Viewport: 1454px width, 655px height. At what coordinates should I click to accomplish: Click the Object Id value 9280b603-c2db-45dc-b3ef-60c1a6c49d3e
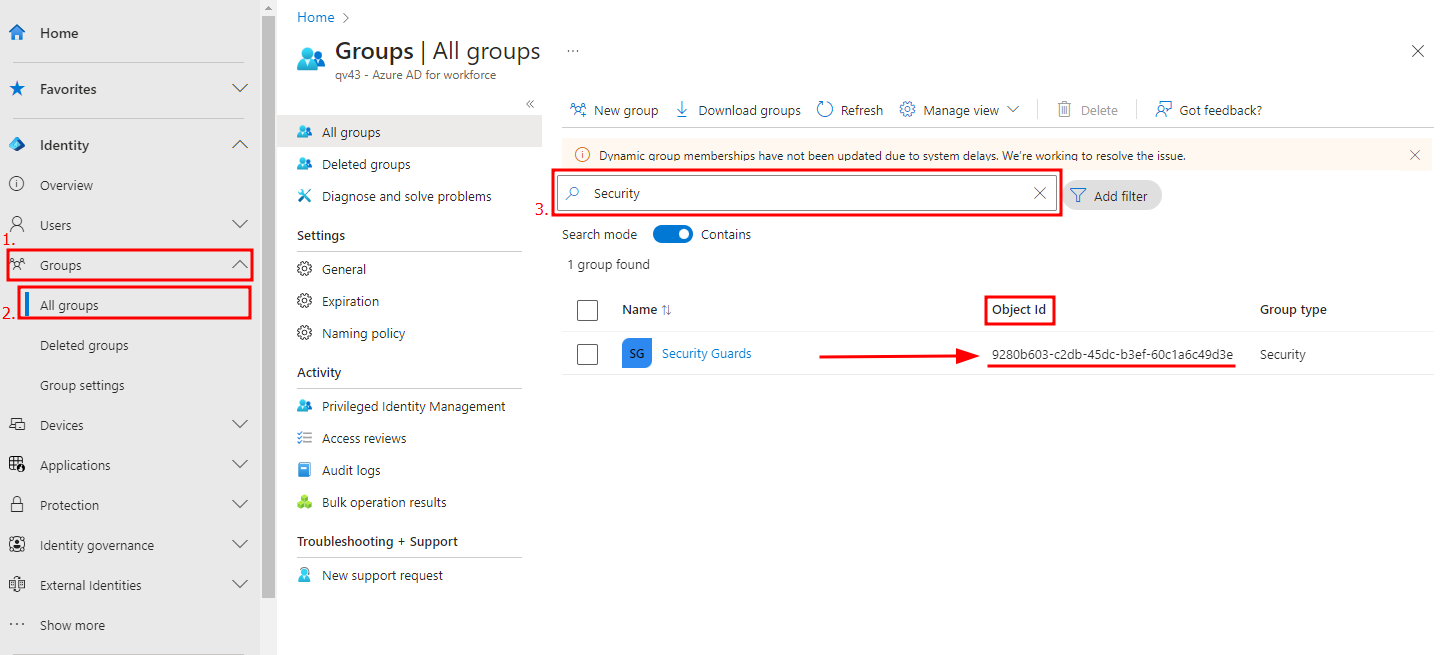(x=1112, y=354)
